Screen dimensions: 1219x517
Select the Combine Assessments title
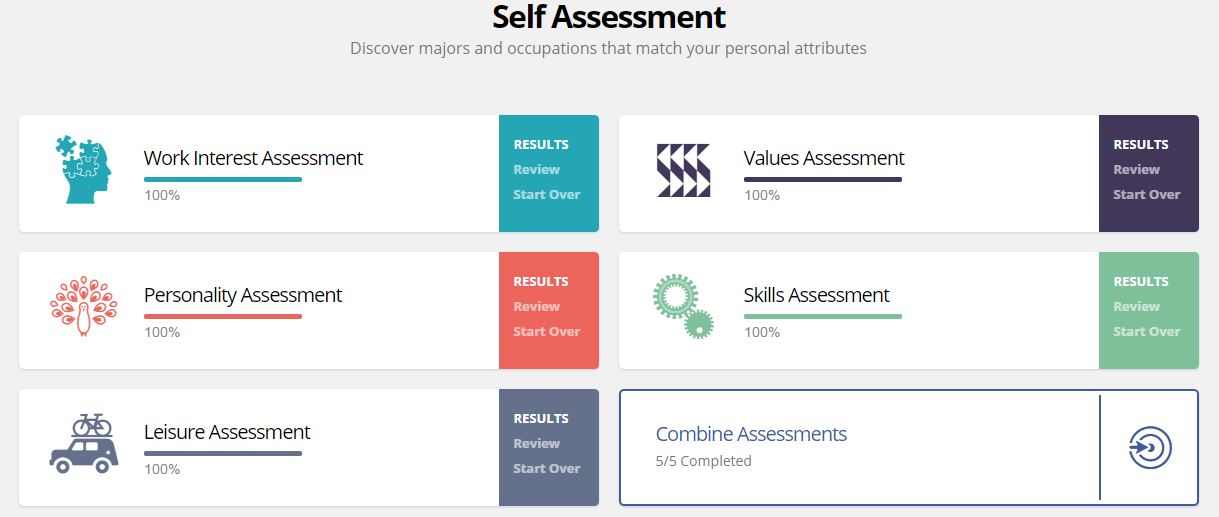pos(751,434)
